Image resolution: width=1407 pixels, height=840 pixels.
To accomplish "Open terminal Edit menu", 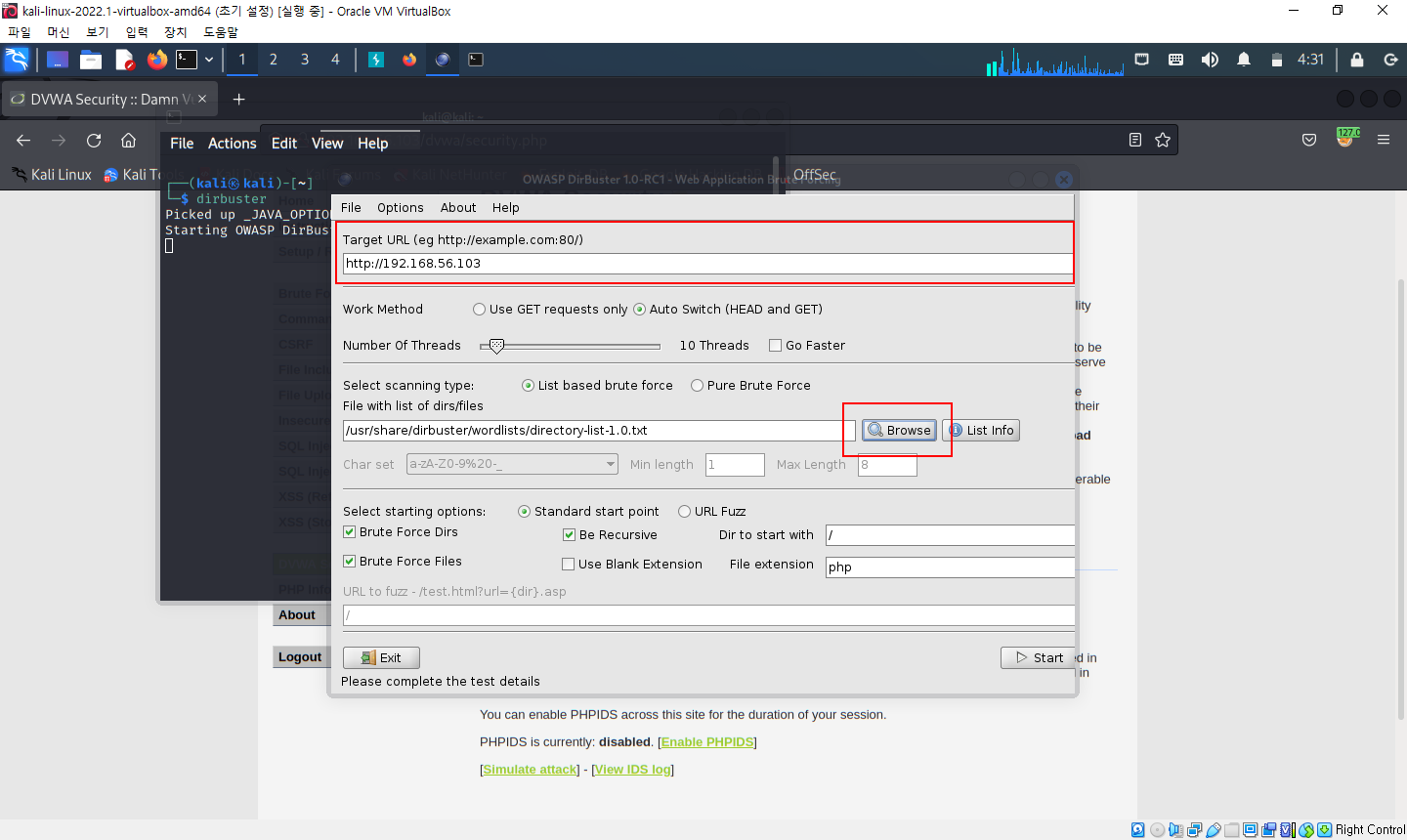I will coord(284,143).
